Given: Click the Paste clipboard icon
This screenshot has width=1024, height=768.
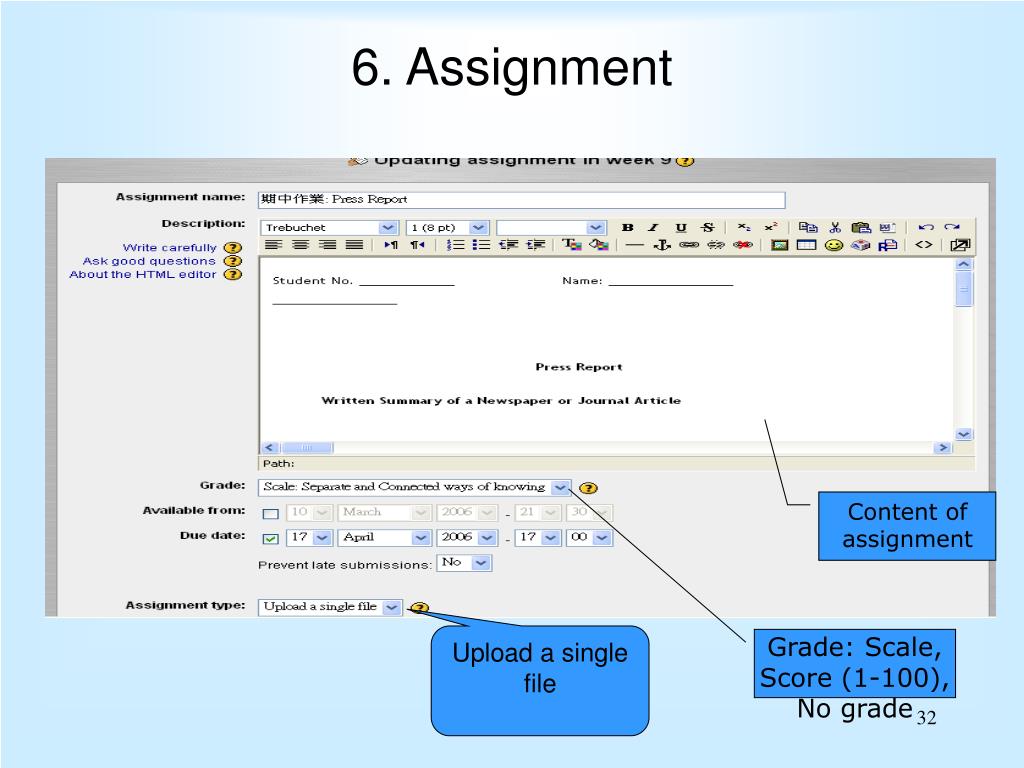Looking at the screenshot, I should click(861, 227).
